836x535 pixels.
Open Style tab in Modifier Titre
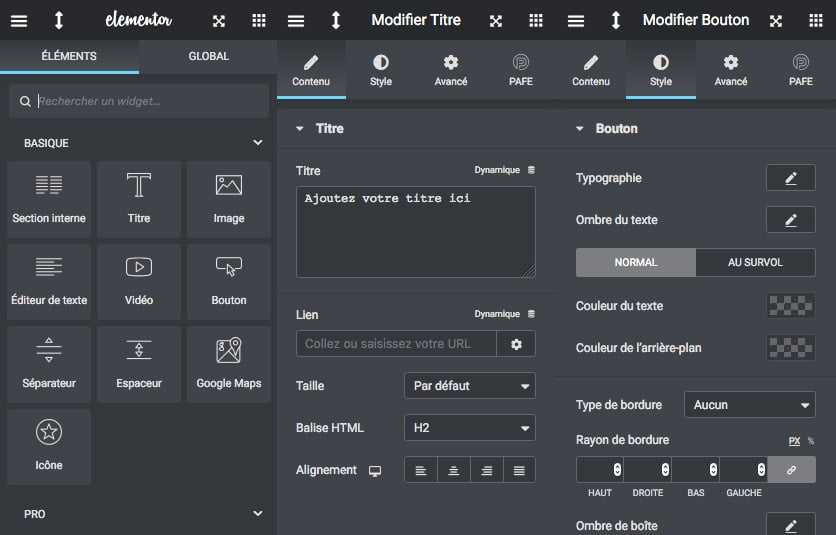(381, 70)
